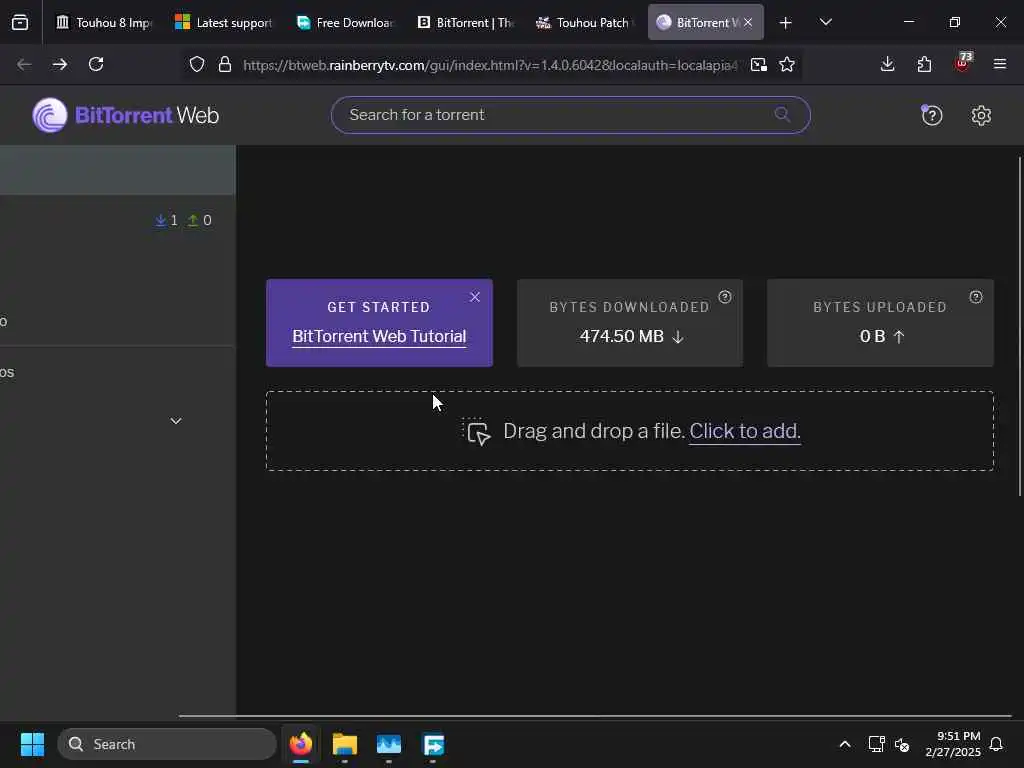Bookmark this page with the star
This screenshot has height=768, width=1024.
(x=787, y=65)
